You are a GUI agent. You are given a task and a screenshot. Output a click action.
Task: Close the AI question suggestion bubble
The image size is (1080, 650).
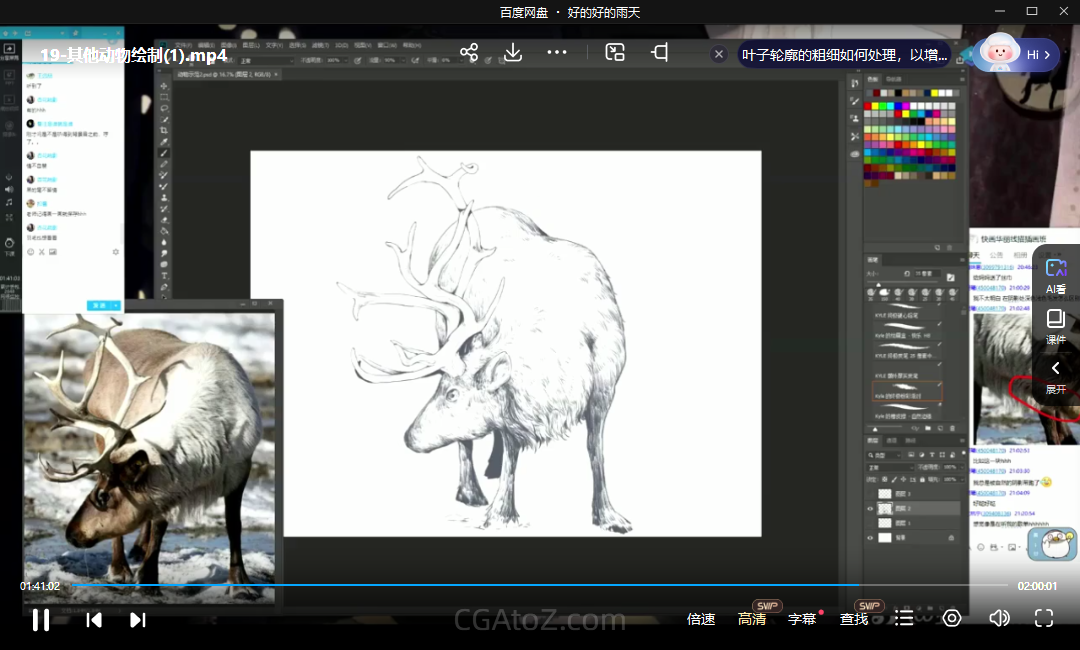tap(719, 55)
